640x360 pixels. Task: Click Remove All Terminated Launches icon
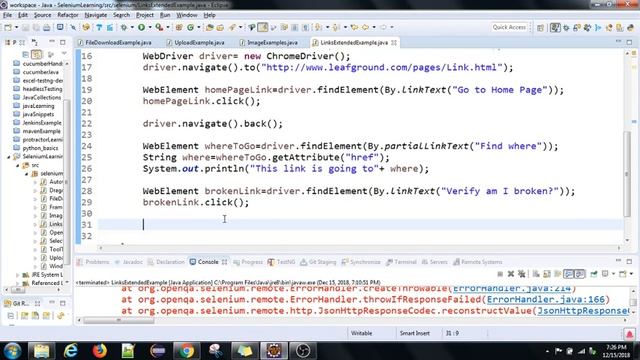(521, 274)
